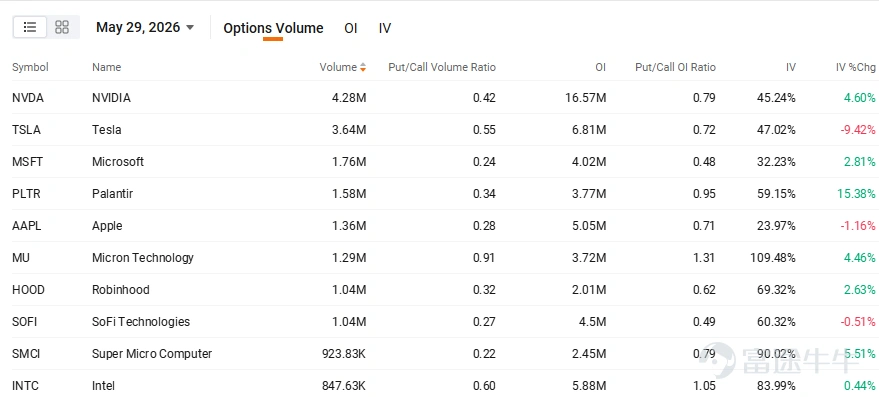Click Super Micro volume value 923.83K
This screenshot has height=397, width=879.
coord(344,354)
